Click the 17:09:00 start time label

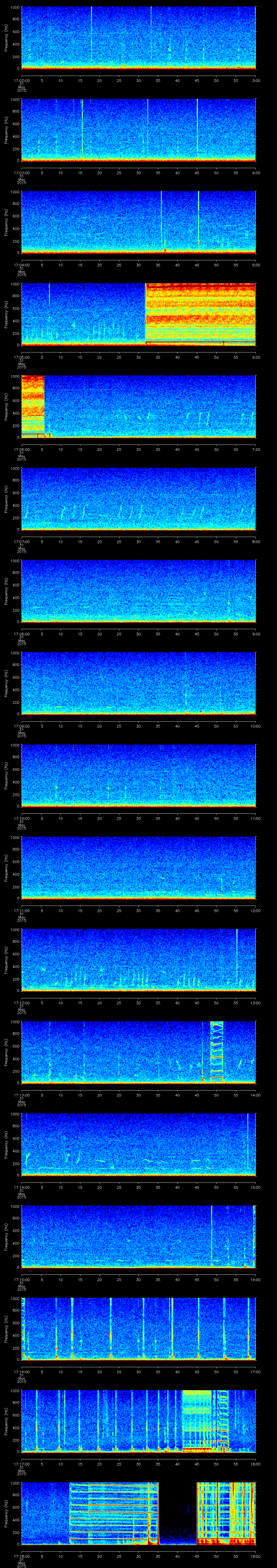click(x=21, y=726)
